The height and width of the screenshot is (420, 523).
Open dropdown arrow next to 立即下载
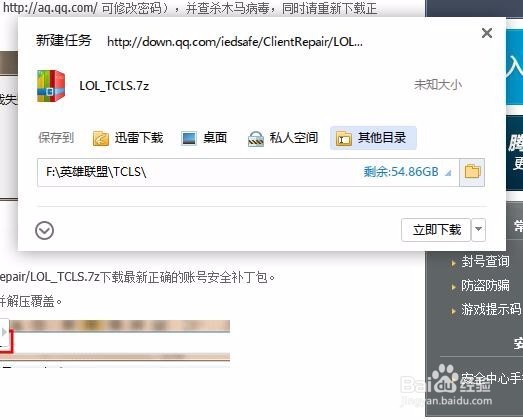(478, 230)
